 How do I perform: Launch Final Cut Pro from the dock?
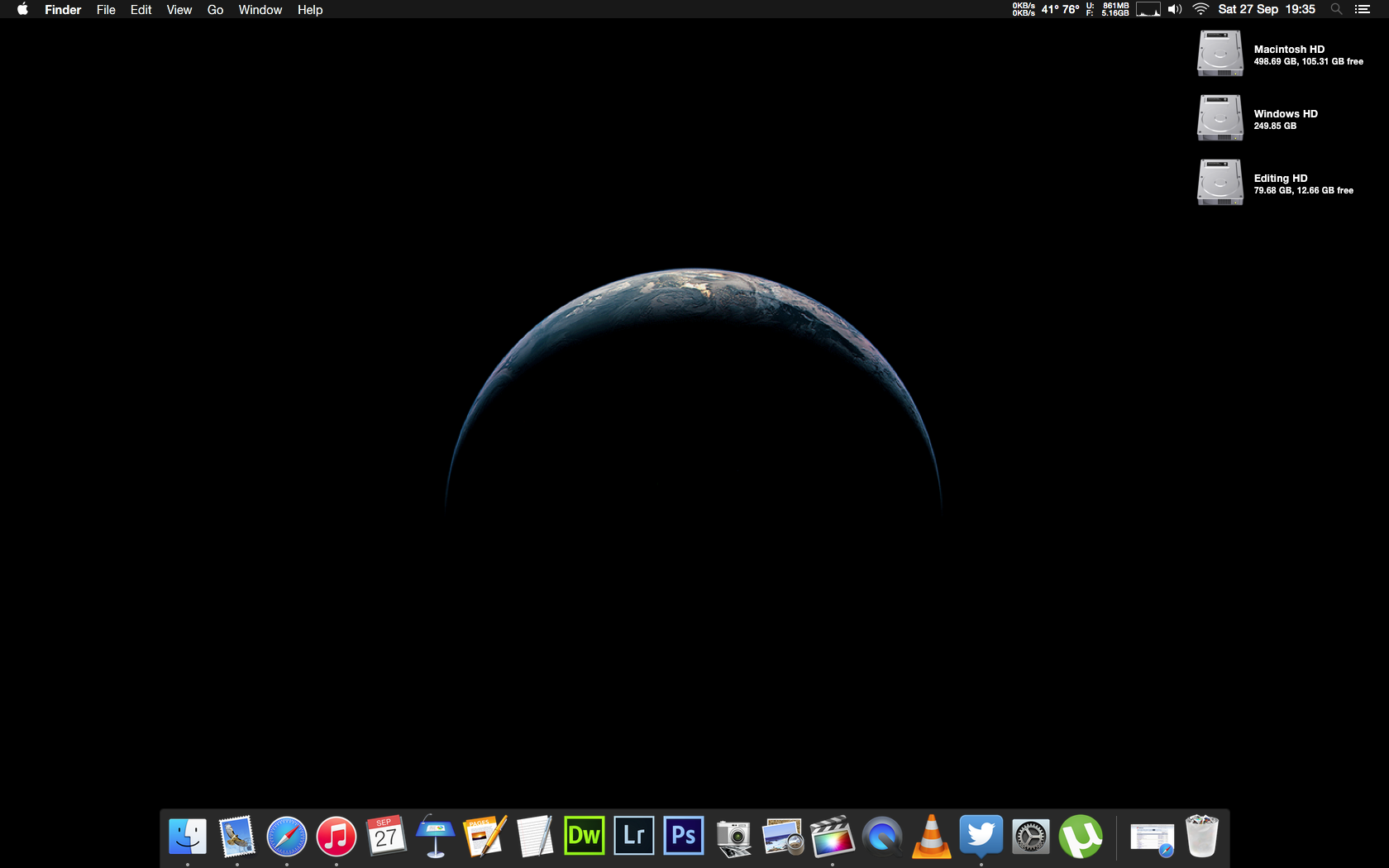click(x=832, y=837)
